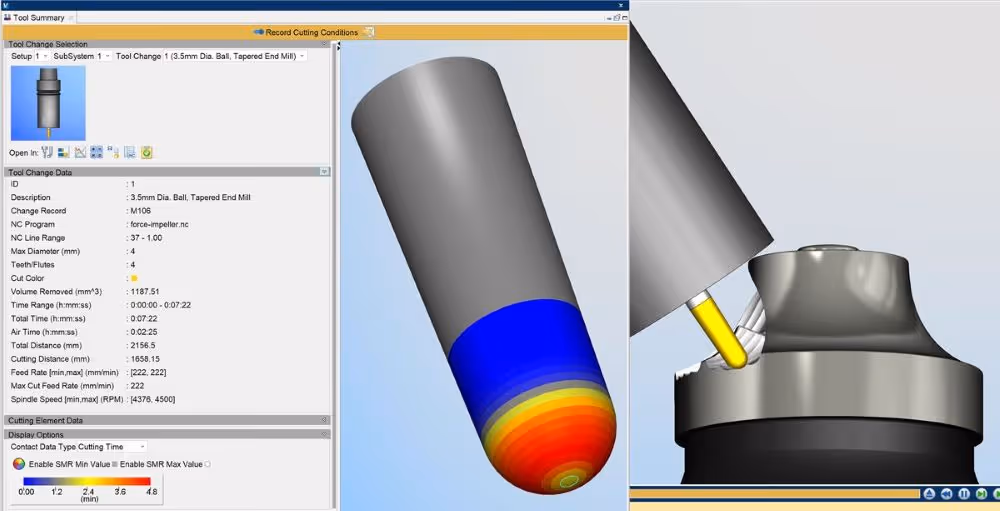Viewport: 1000px width, 511px height.
Task: Click the simulation progress bar
Action: 775,493
